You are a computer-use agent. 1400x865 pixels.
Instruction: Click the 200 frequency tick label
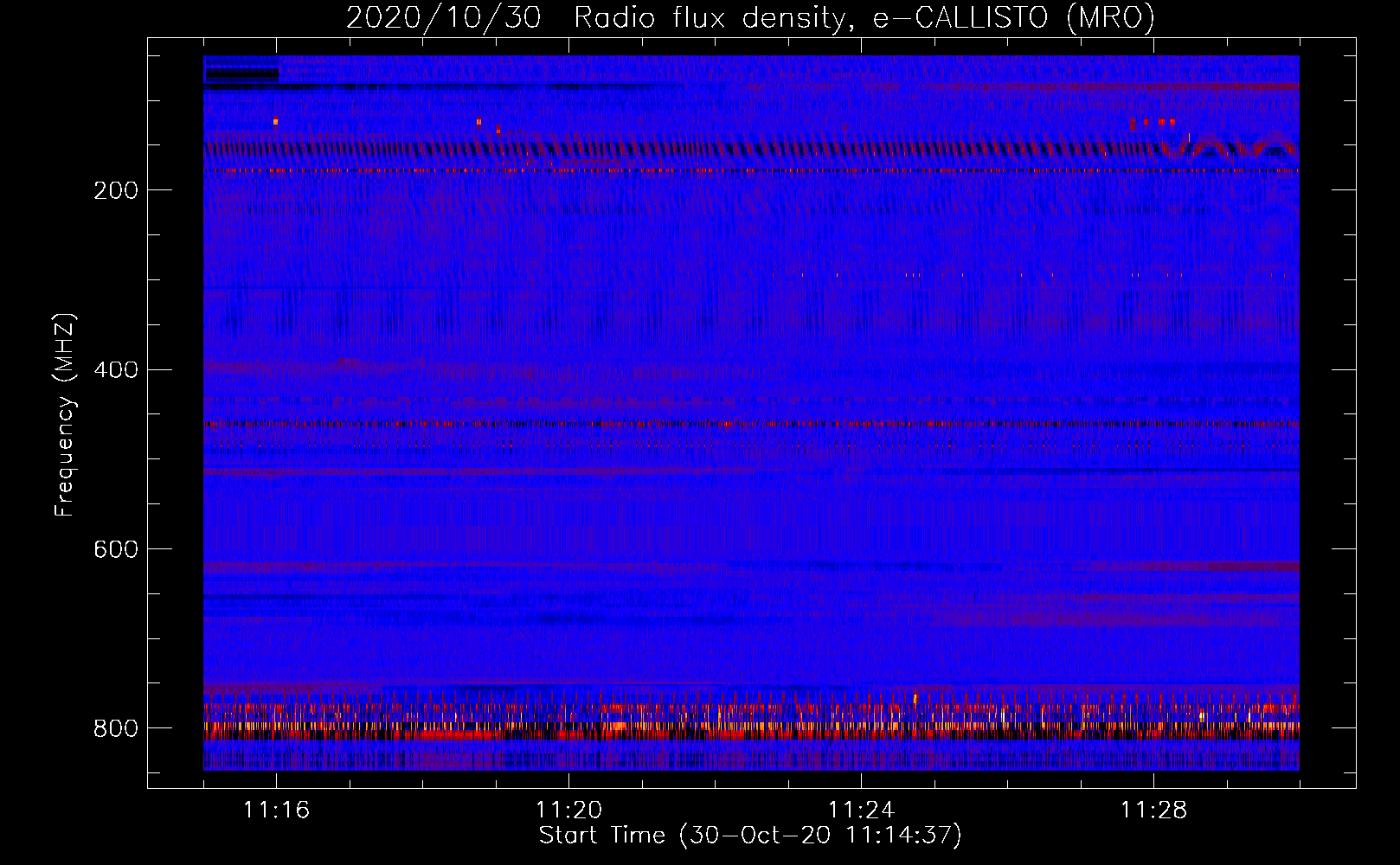coord(116,190)
